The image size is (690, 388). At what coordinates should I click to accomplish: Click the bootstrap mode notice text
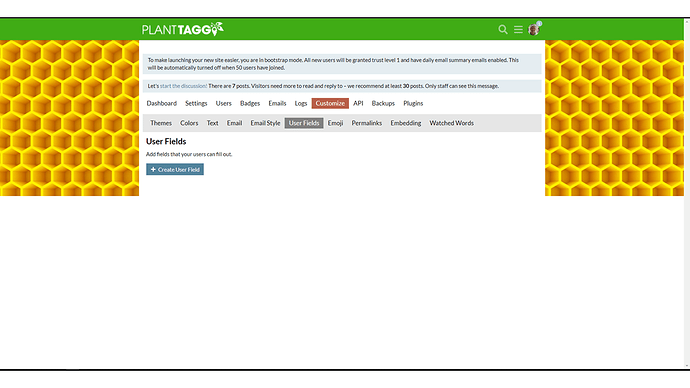coord(333,64)
